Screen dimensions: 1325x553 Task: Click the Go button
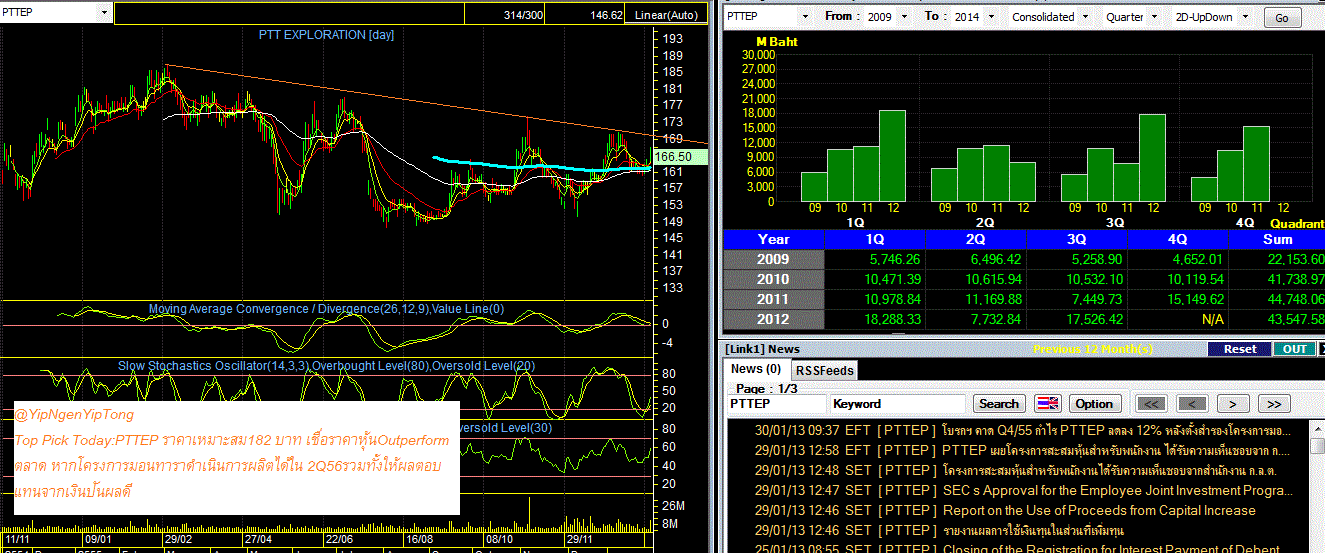1282,18
